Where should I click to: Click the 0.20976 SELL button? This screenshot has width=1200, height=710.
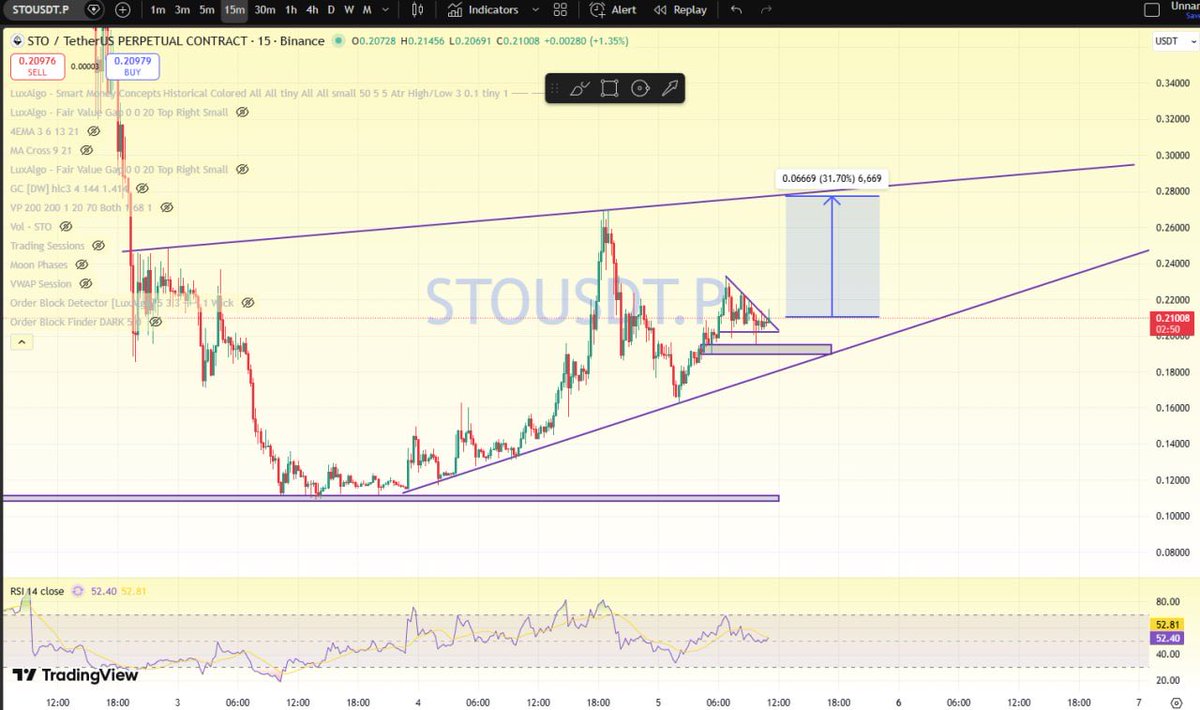[x=38, y=66]
